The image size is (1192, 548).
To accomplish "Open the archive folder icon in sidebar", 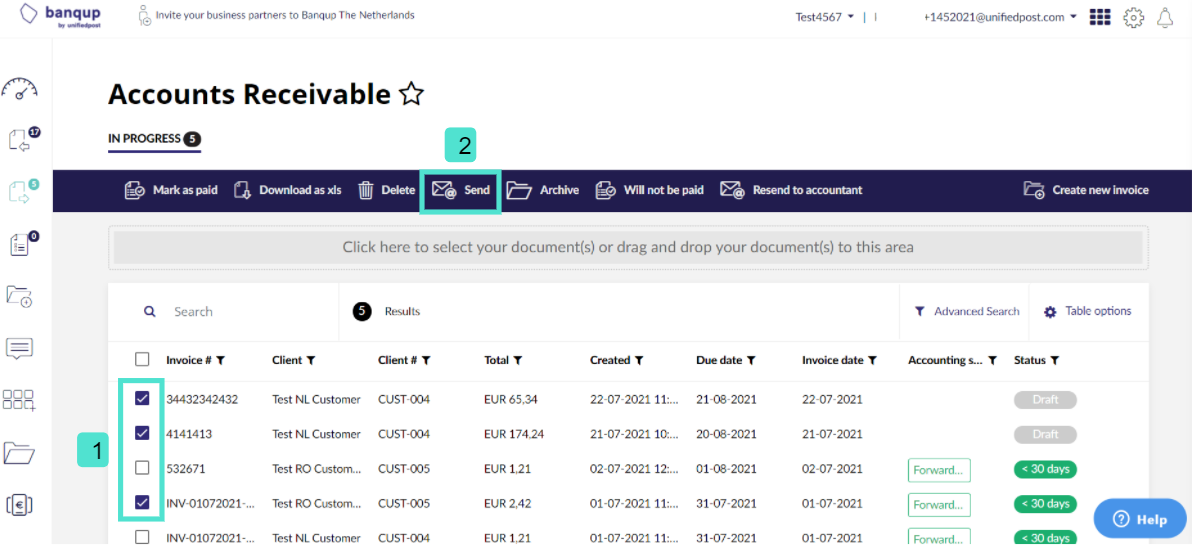I will point(20,452).
